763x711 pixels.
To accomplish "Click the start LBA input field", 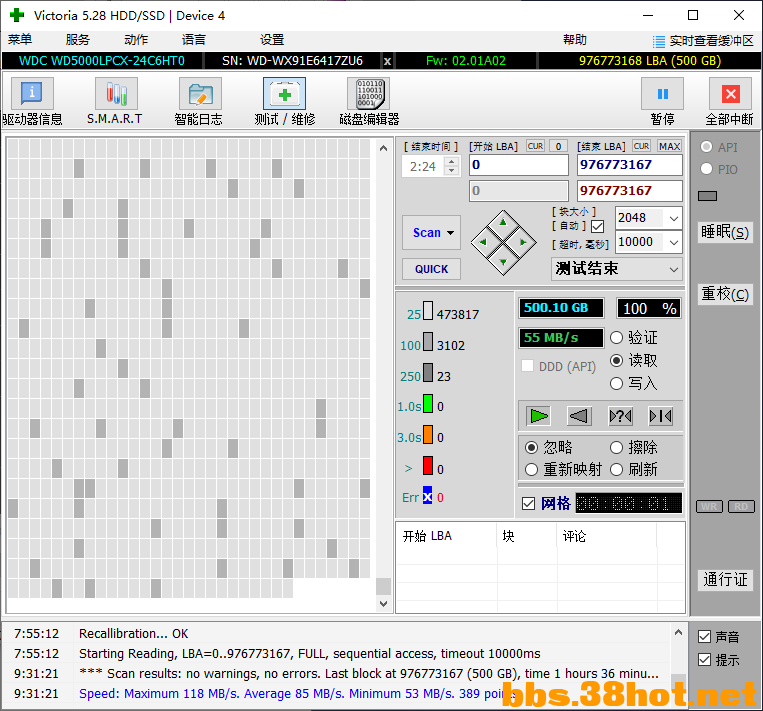I will (x=519, y=165).
